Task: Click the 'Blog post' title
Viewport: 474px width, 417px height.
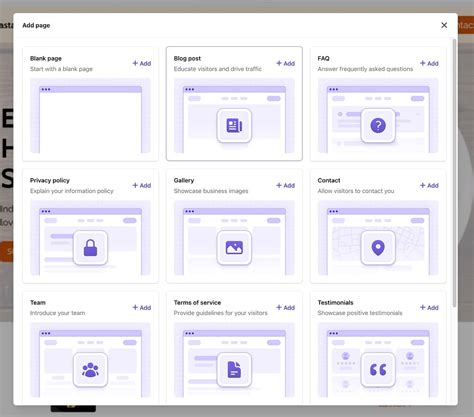Action: (187, 58)
